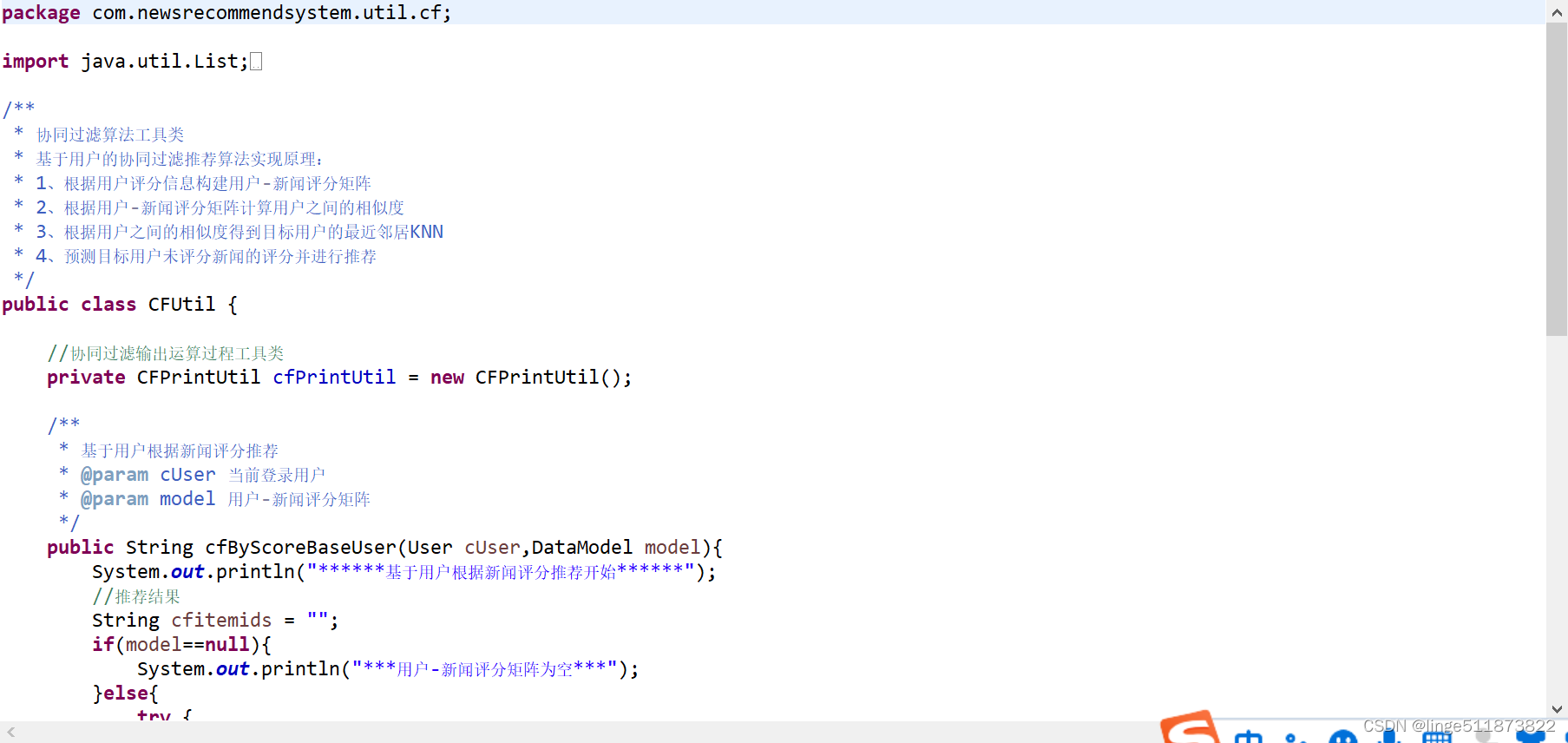The width and height of the screenshot is (1568, 743).
Task: Click the 'public class' declaration keyword 'class'
Action: coord(108,305)
